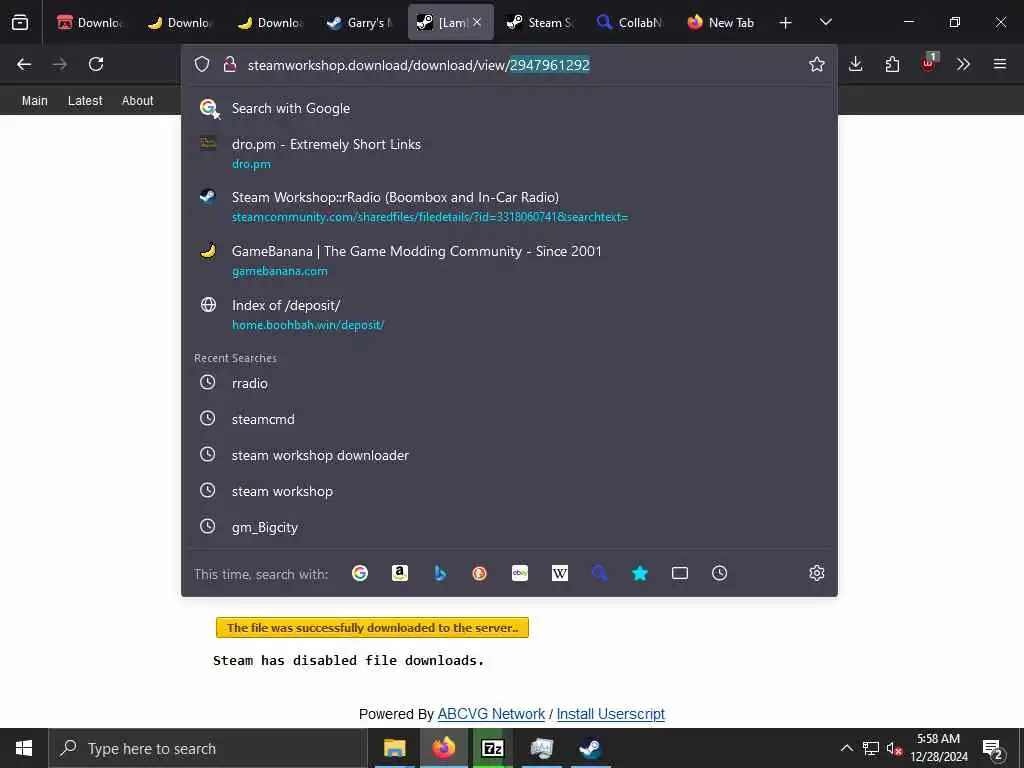Expand more tools overflow chevrons
Screen dimensions: 1024x768
[x=963, y=64]
